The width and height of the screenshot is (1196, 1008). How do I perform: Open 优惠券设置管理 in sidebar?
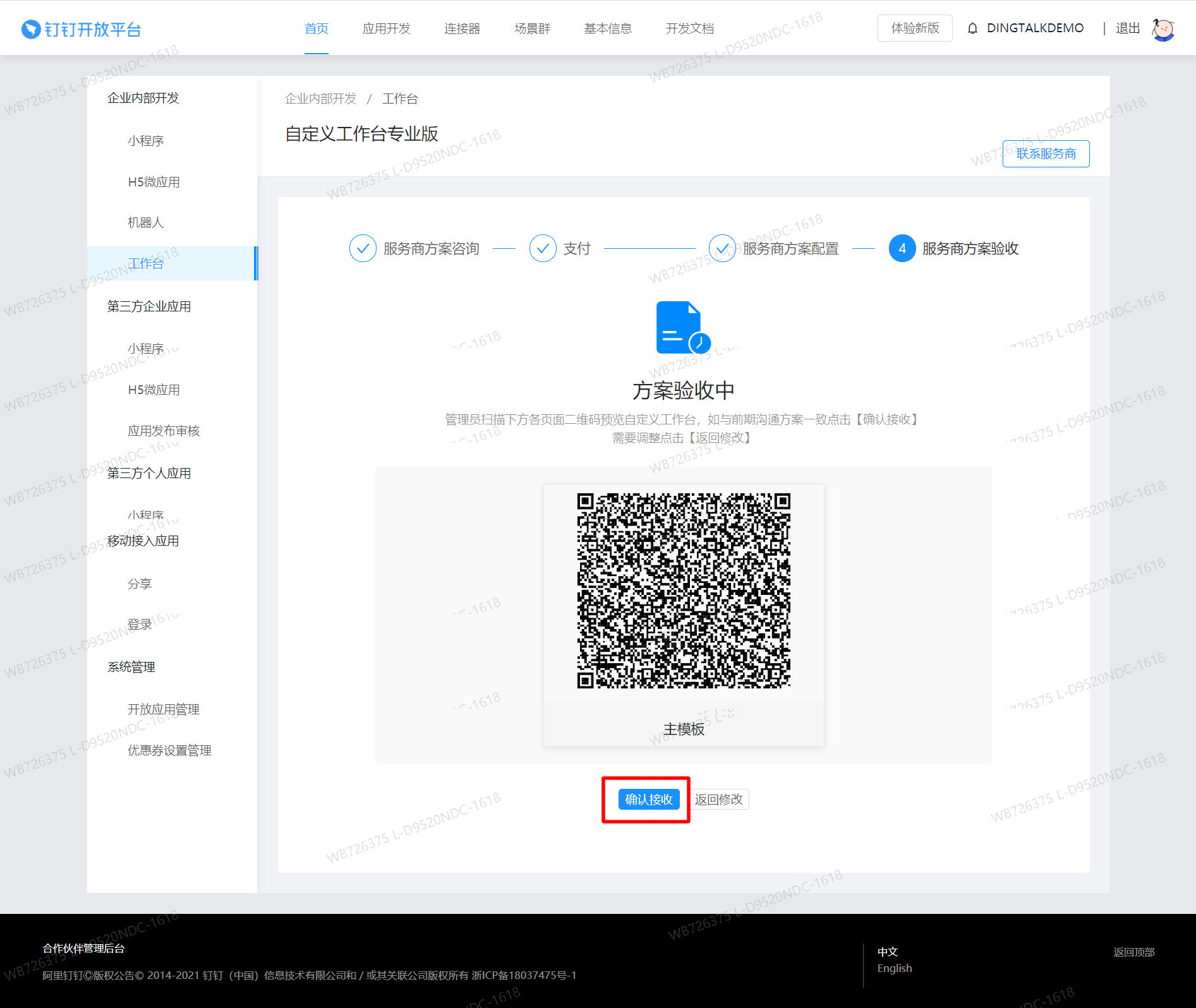point(169,750)
